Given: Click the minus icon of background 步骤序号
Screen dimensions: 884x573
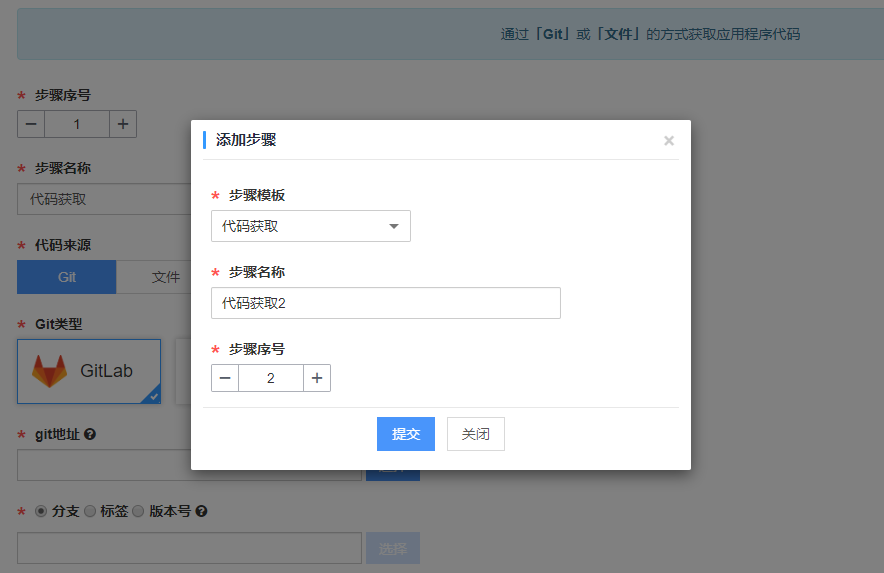Looking at the screenshot, I should point(31,124).
